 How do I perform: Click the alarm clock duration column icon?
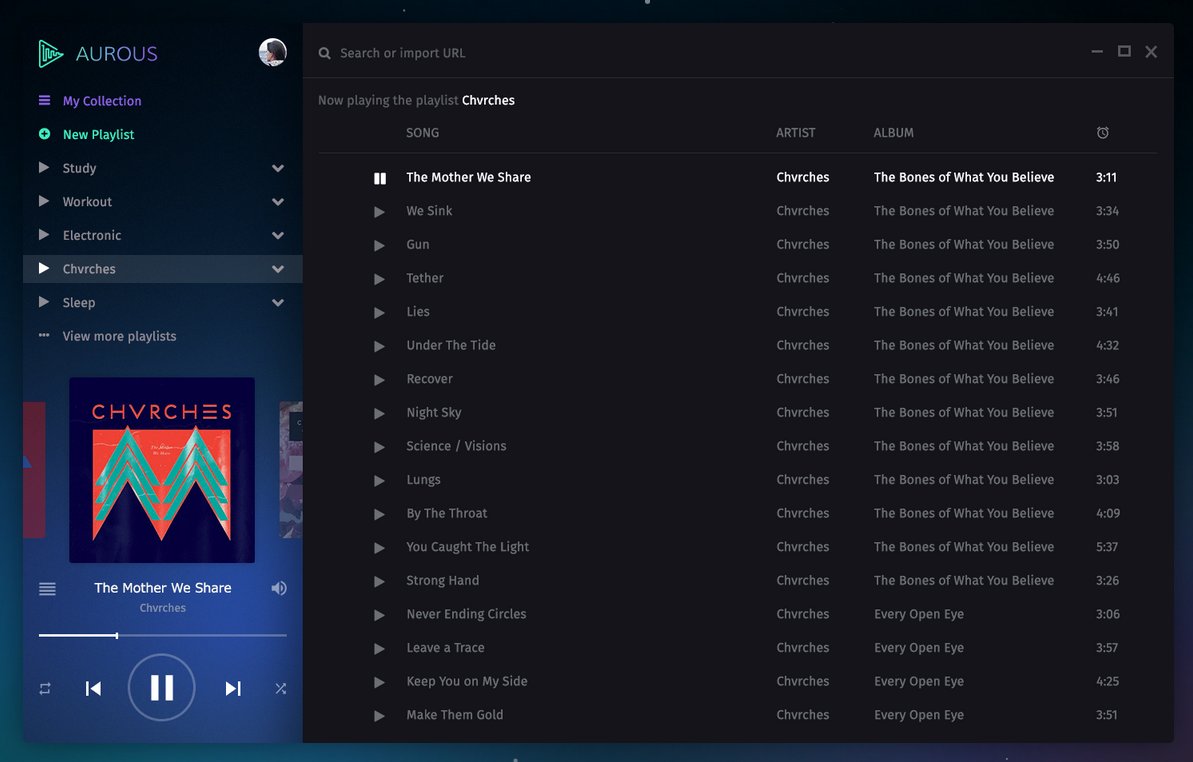coord(1102,132)
